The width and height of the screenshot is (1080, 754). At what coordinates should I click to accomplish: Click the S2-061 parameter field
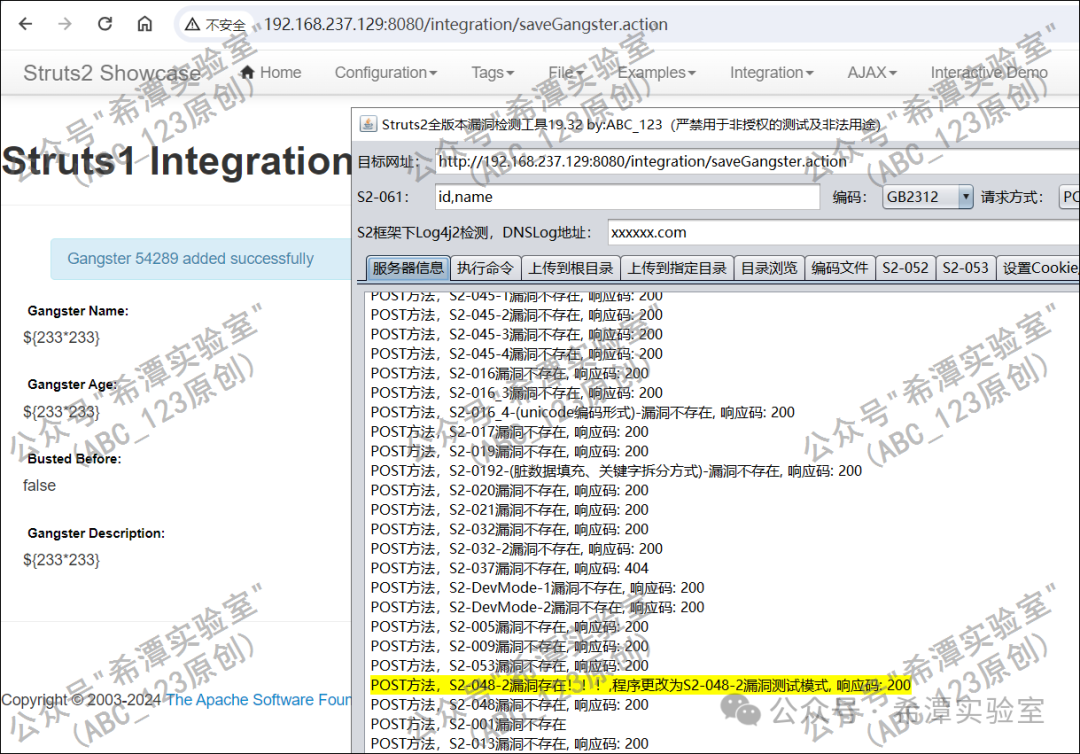coord(627,197)
